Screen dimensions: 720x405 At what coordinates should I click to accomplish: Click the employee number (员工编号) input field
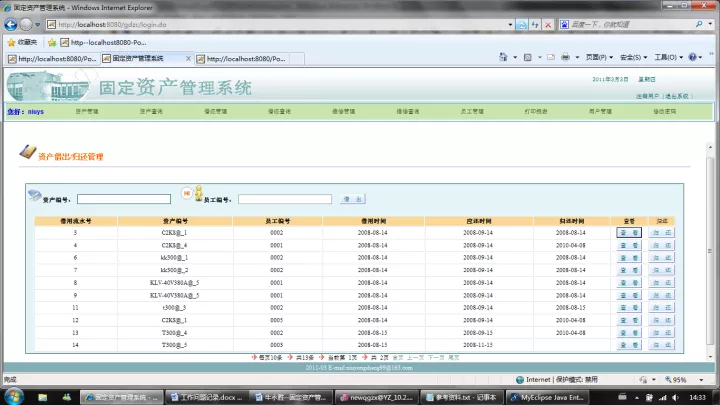coord(285,199)
